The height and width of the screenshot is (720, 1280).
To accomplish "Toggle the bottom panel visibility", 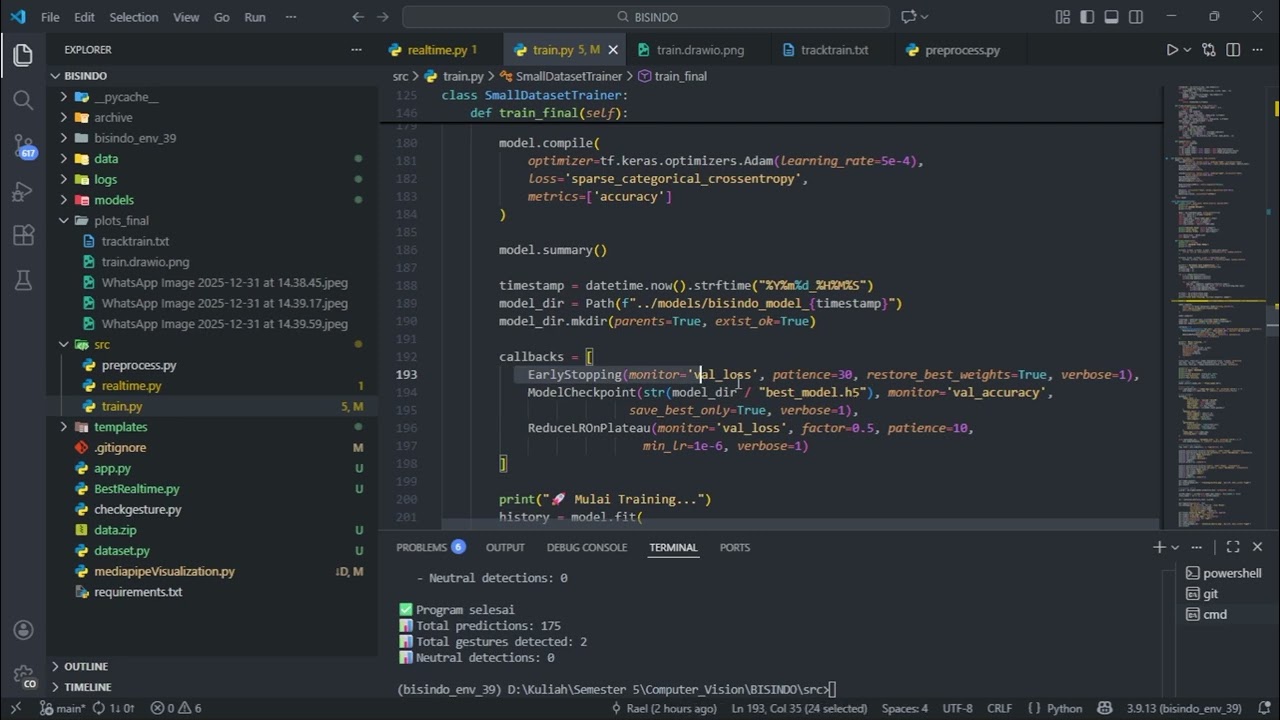I will (1112, 17).
